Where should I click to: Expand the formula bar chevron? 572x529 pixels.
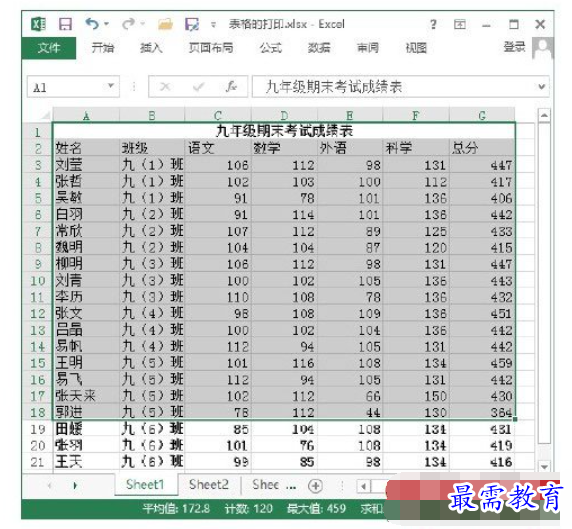coord(542,87)
